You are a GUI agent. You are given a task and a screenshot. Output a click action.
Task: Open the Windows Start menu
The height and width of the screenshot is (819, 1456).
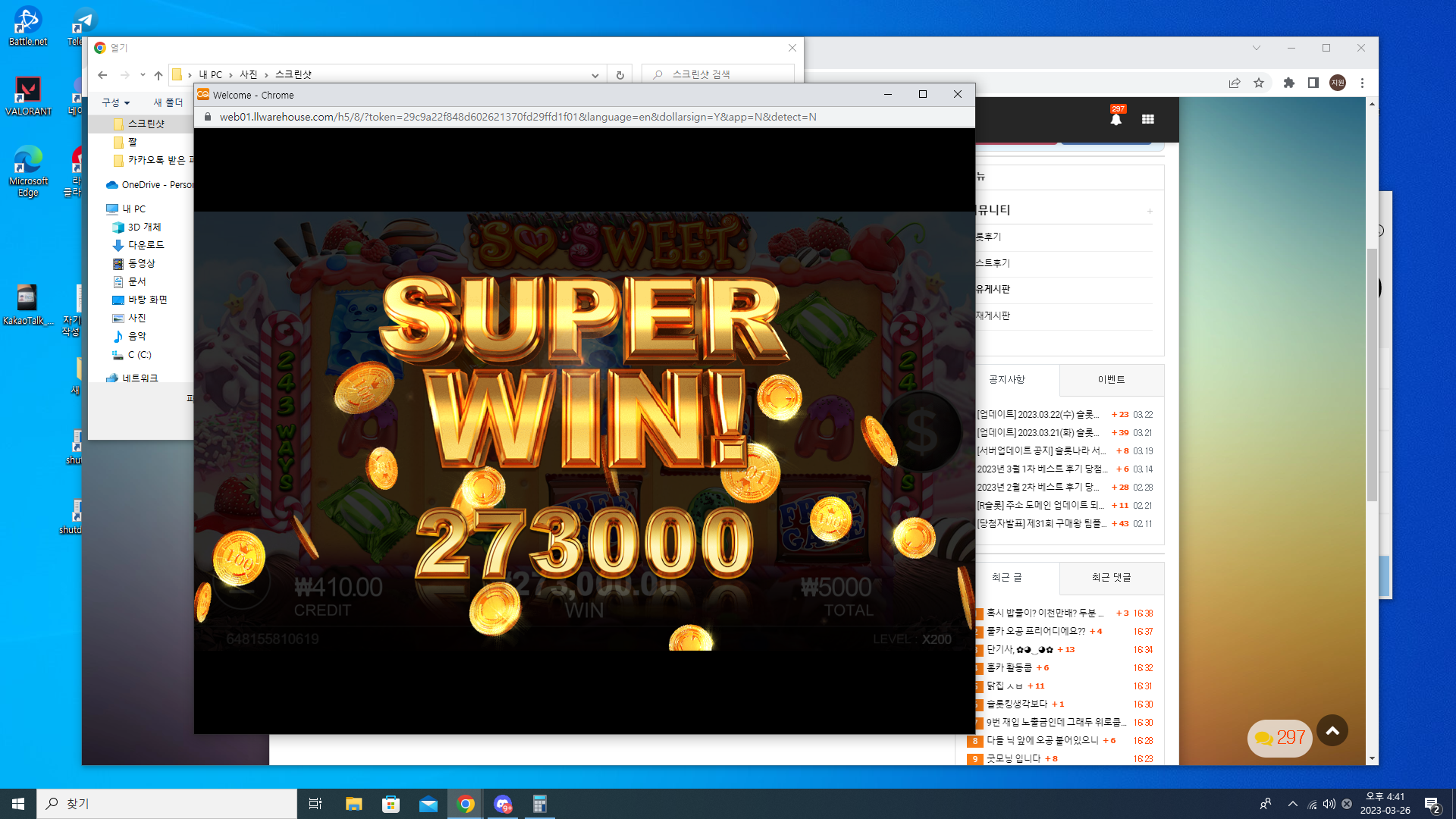pyautogui.click(x=18, y=804)
